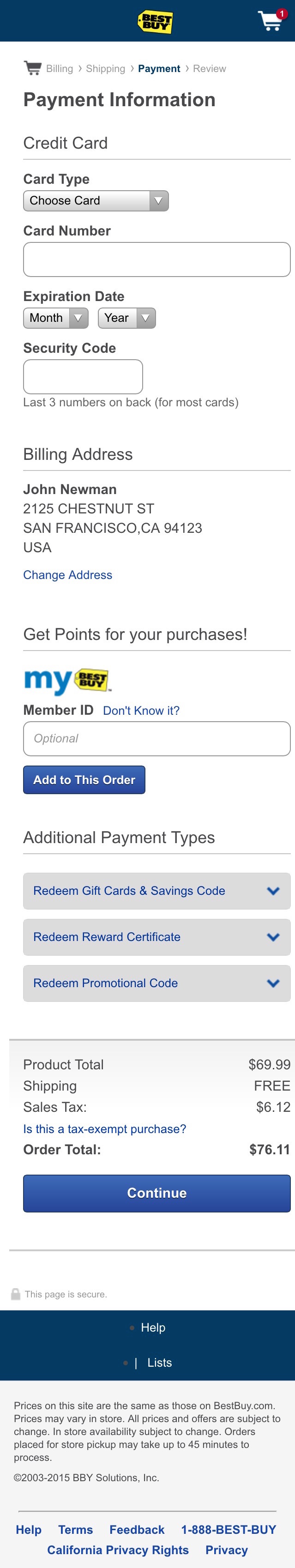The image size is (295, 1568).
Task: Open the Card Type 'Choose Card' dropdown
Action: point(96,200)
